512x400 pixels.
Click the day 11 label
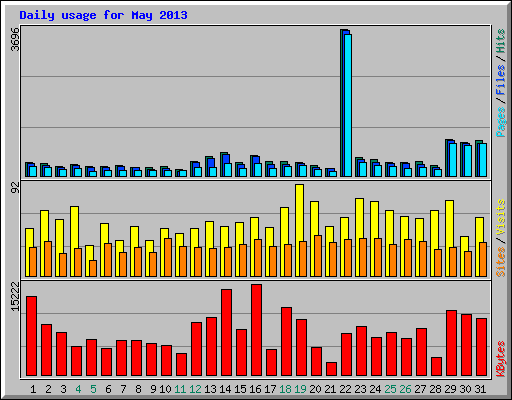tap(180, 389)
